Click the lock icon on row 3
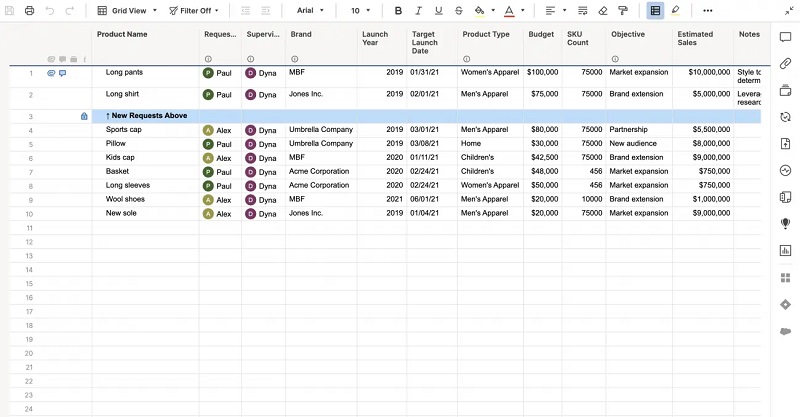The width and height of the screenshot is (800, 417). (x=84, y=116)
